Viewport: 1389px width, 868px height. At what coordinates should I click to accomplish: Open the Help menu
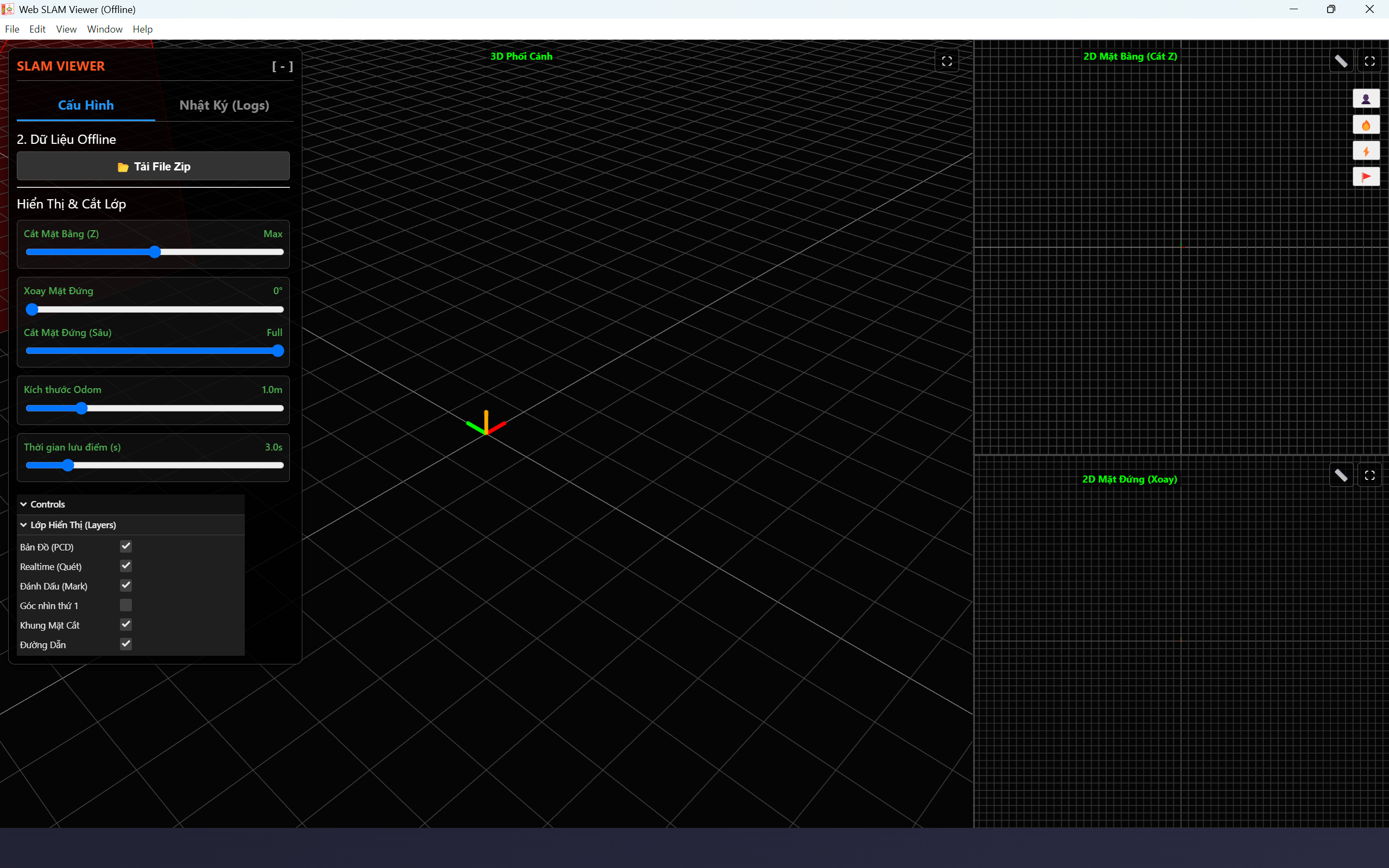click(142, 29)
